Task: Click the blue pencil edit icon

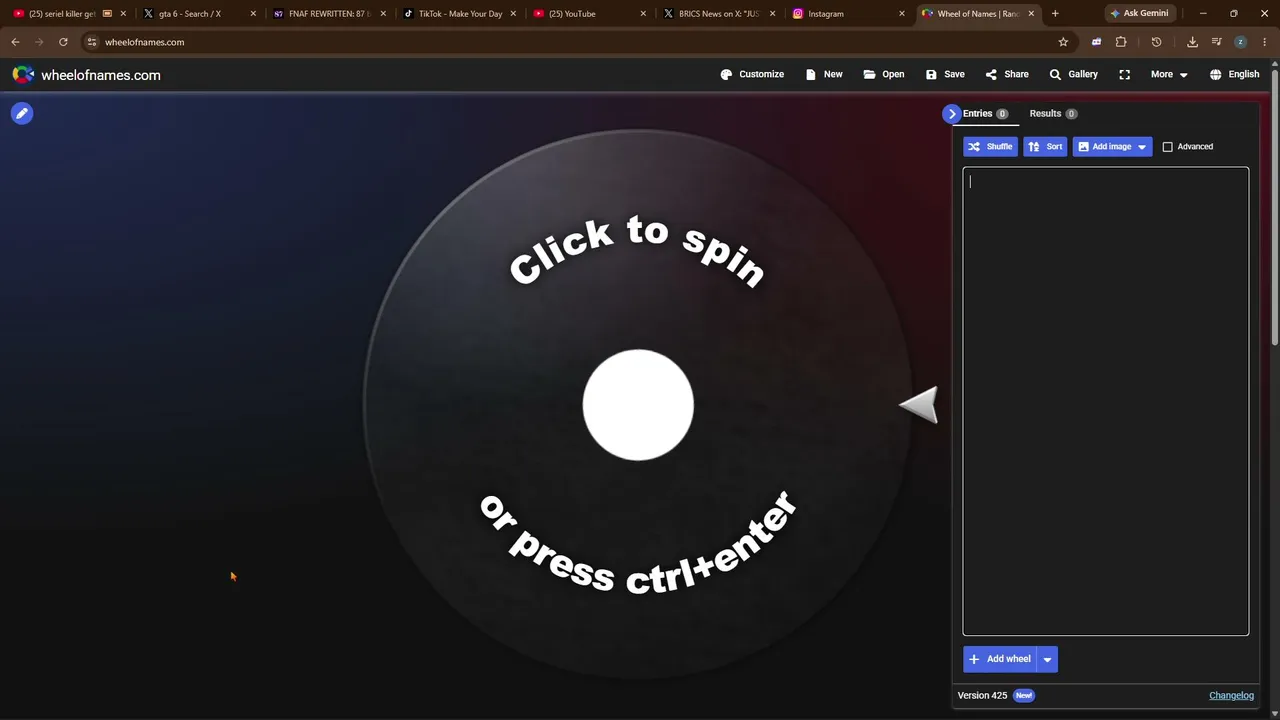Action: tap(22, 113)
